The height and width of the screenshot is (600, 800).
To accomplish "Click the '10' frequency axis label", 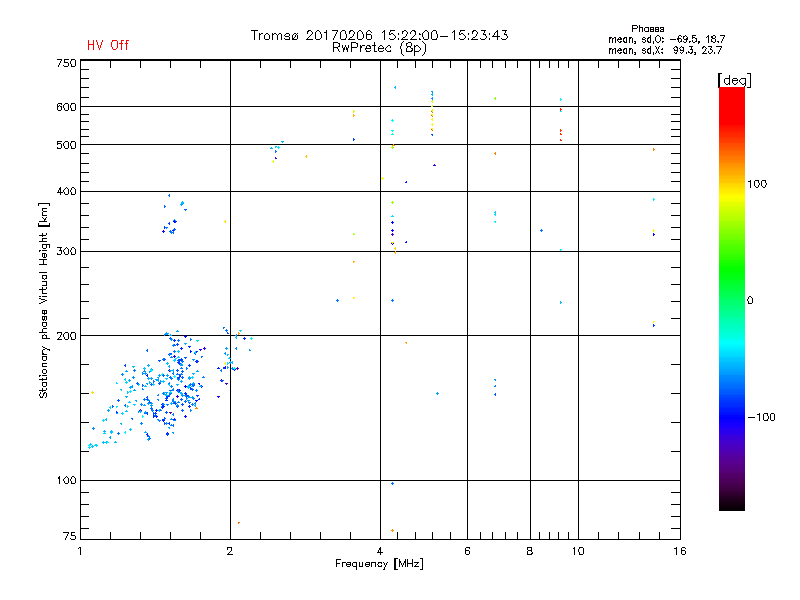I will 578,551.
